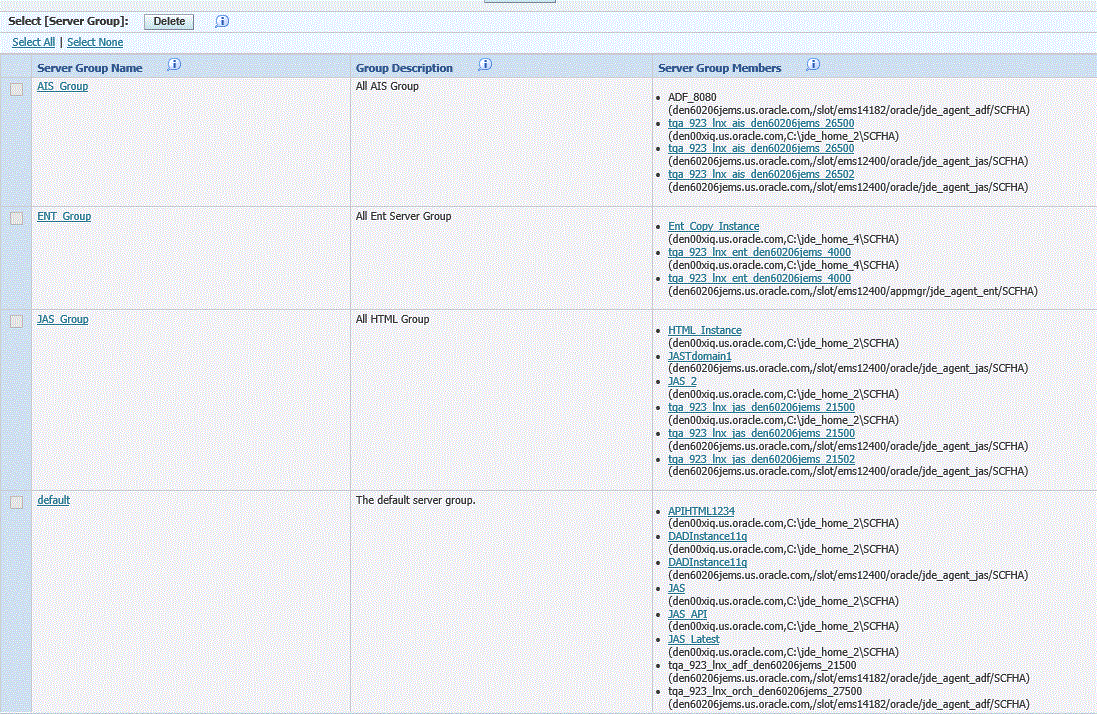Image resolution: width=1097 pixels, height=714 pixels.
Task: Open tqa_923_lnx_ent_den60206jems_4000 link with jde_home_4 path
Action: tap(760, 252)
